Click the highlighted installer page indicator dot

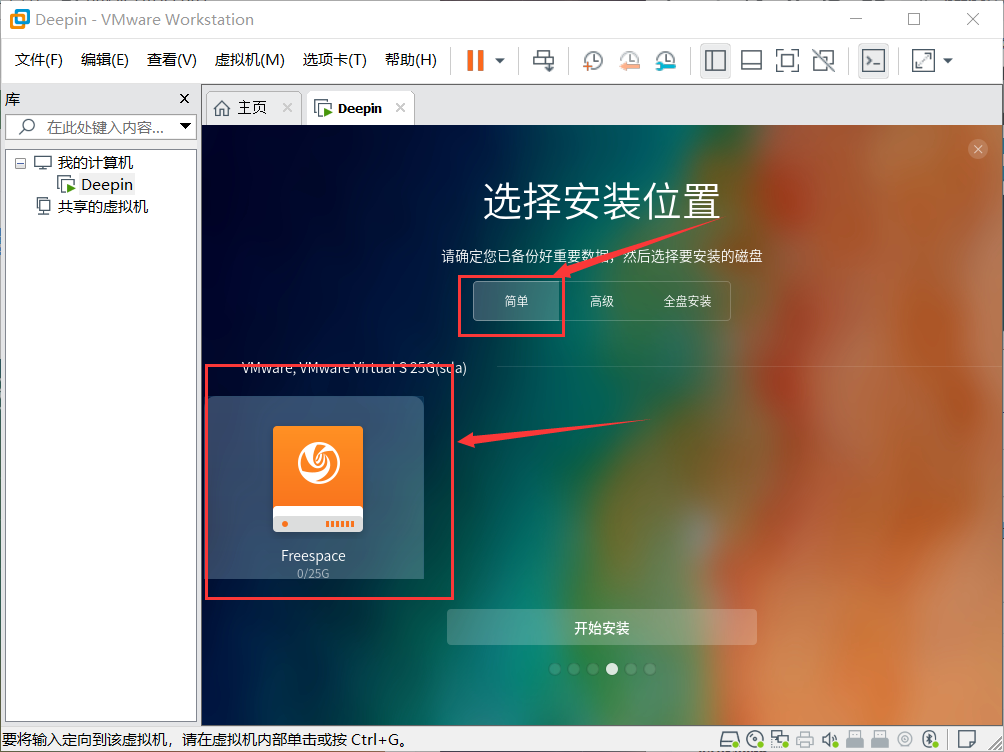pos(612,669)
